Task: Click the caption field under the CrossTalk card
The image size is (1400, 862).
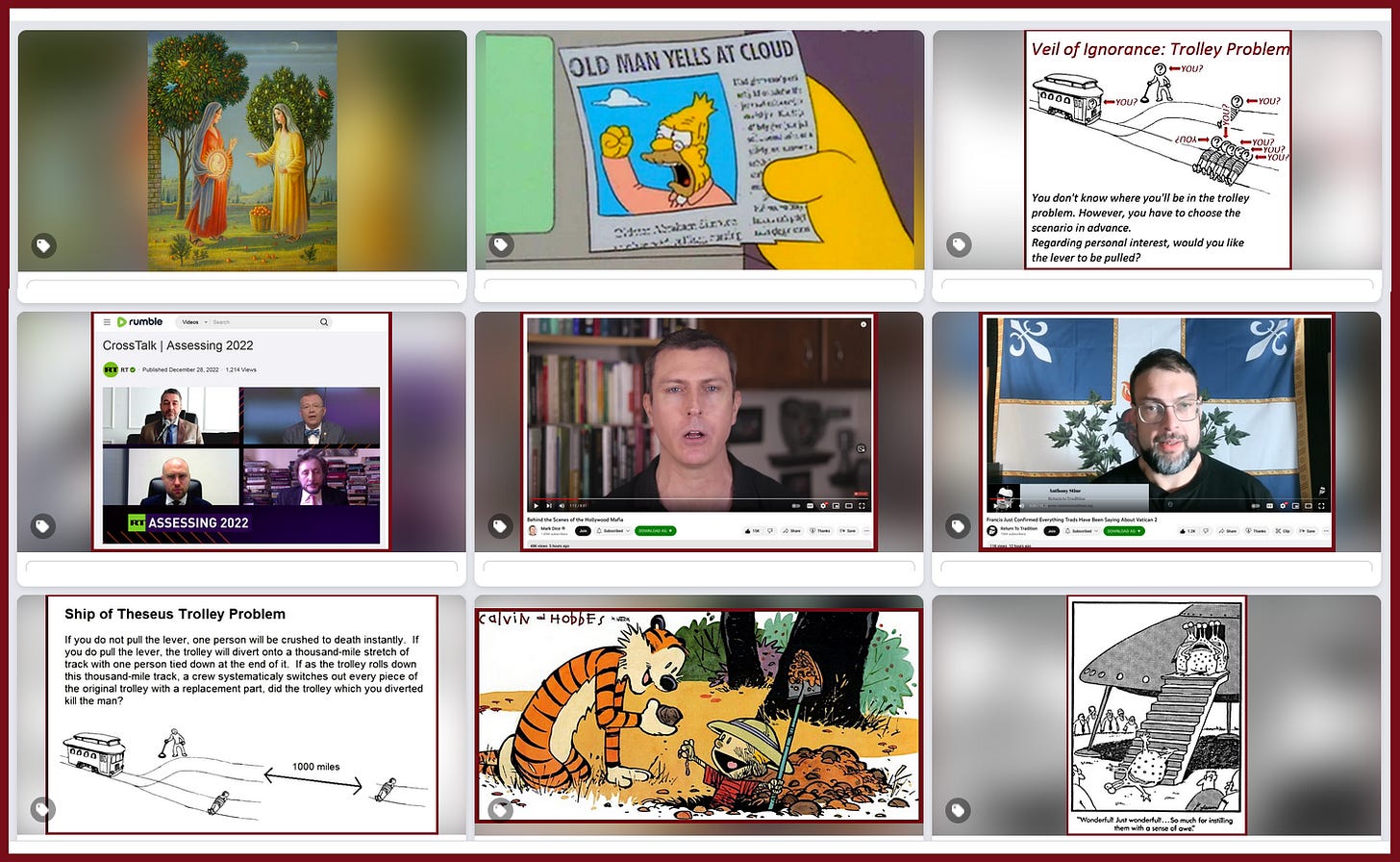Action: point(242,567)
